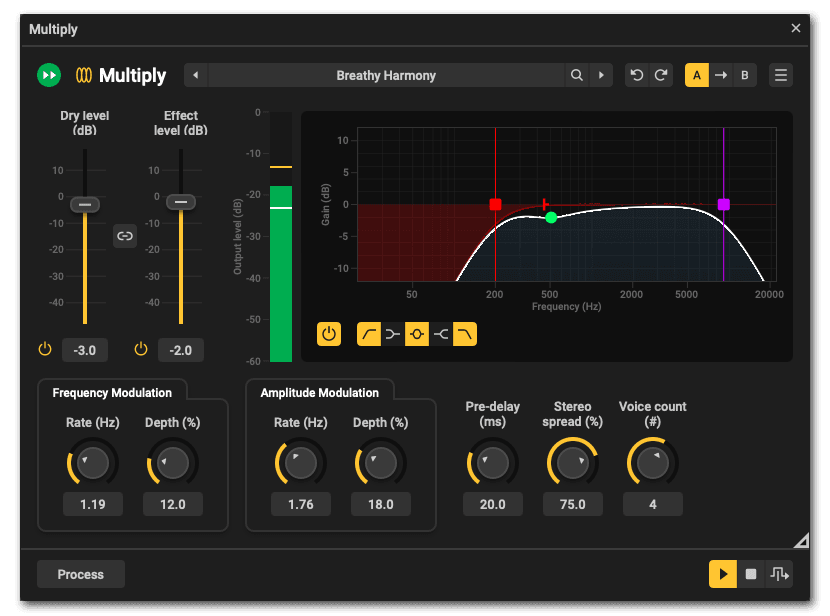This screenshot has height=616, width=830.
Task: Edit Pre-delay value 20.0
Action: tap(493, 504)
